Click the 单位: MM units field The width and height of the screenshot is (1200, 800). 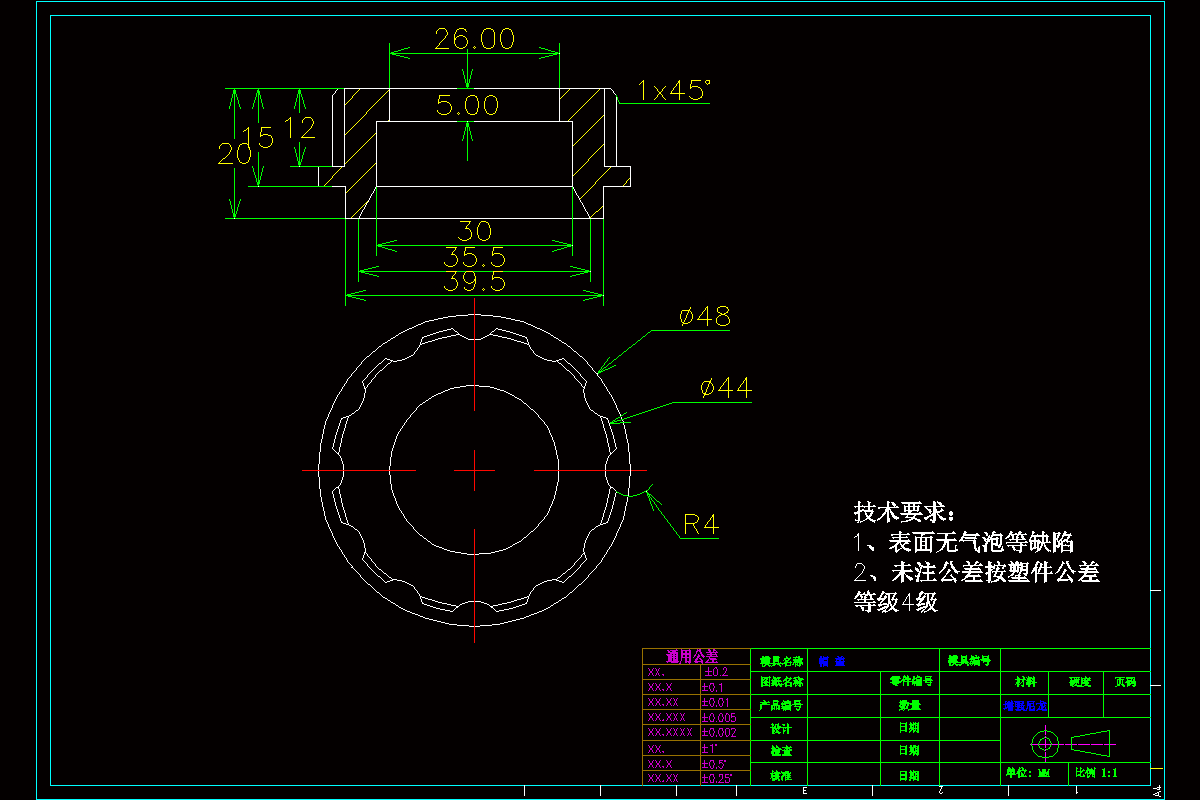[1030, 771]
